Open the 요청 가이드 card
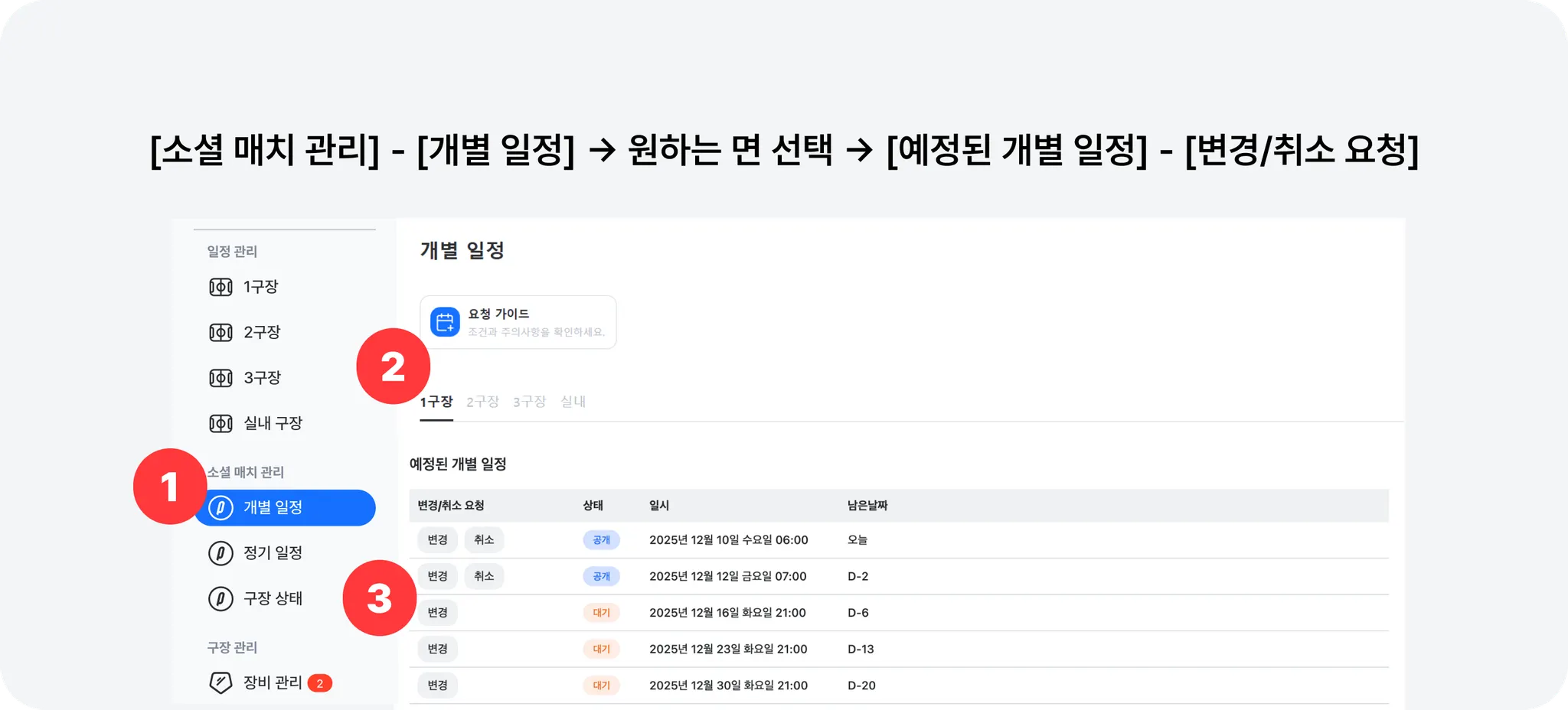Viewport: 1568px width, 710px height. coord(518,322)
